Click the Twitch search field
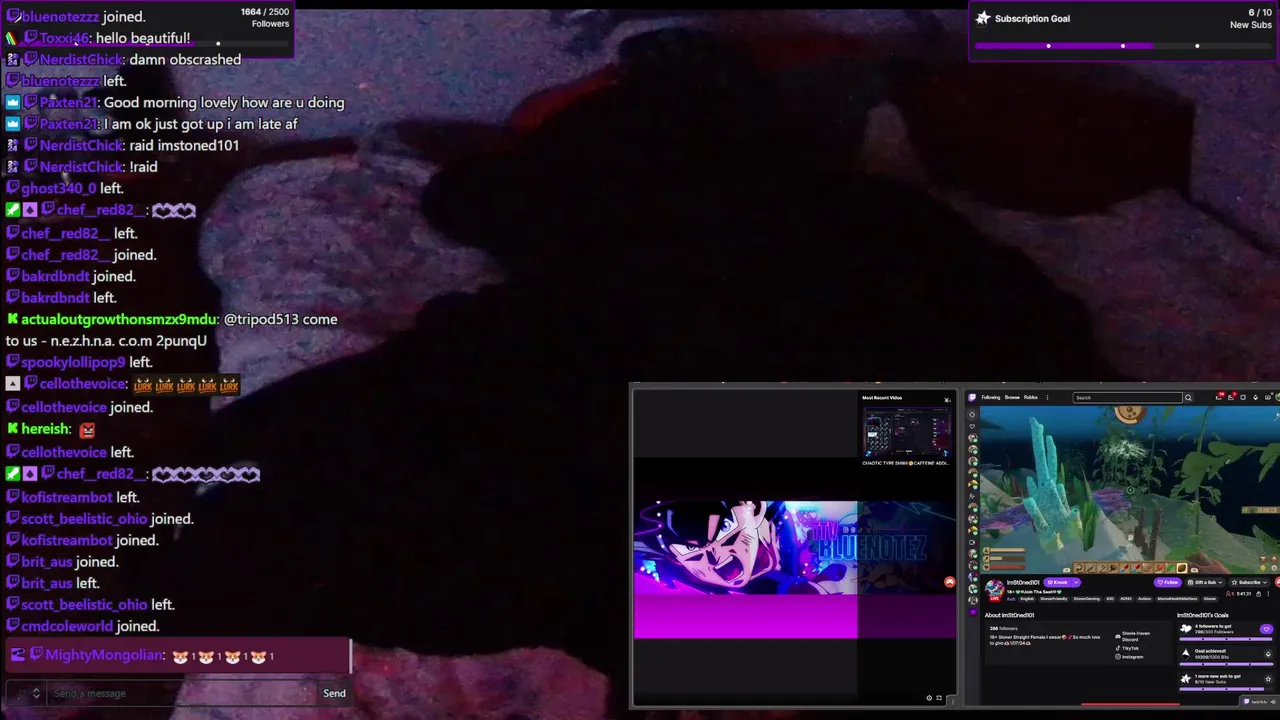 click(x=1128, y=398)
